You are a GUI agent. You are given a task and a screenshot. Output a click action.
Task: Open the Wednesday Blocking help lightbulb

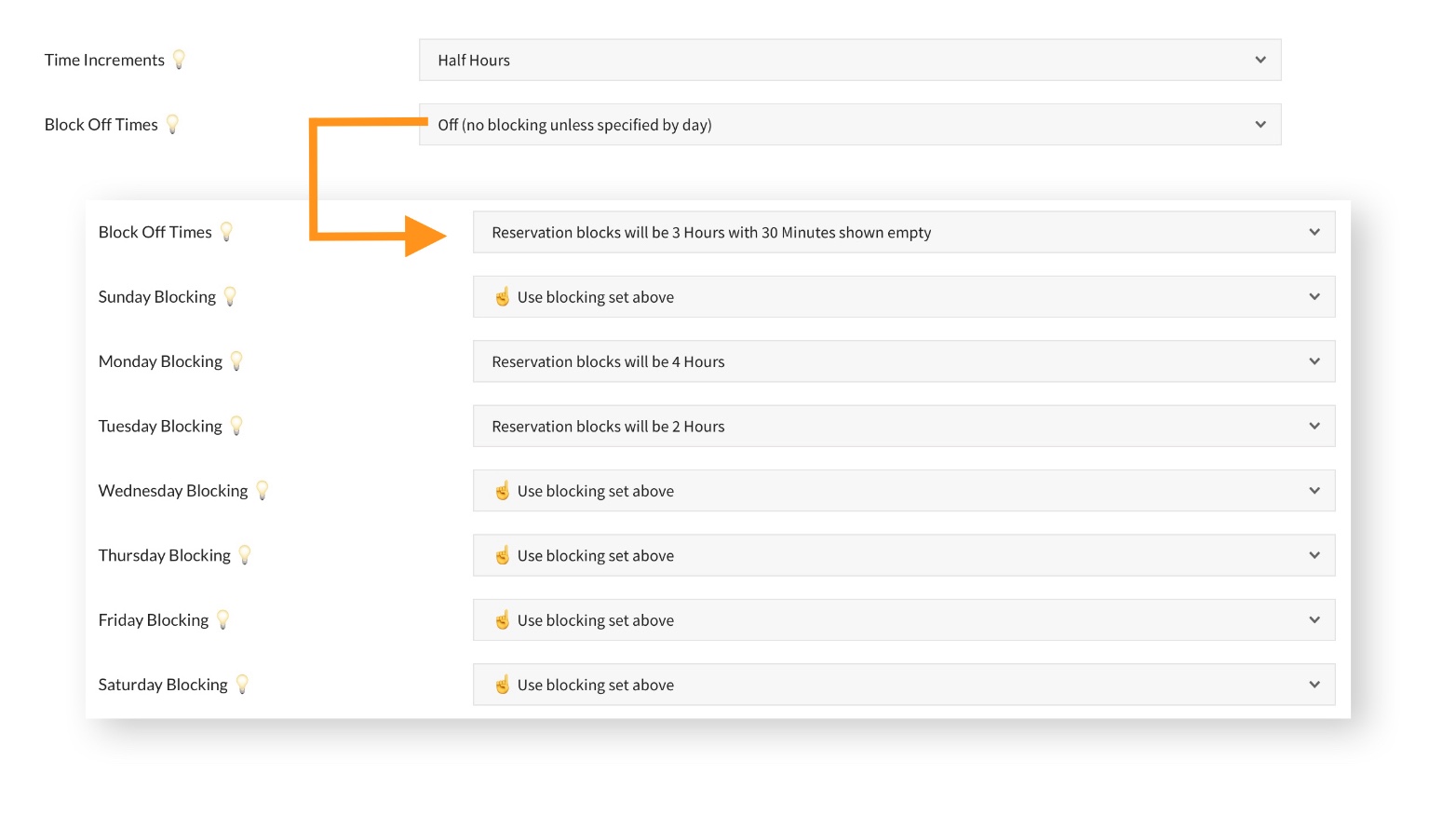(263, 490)
